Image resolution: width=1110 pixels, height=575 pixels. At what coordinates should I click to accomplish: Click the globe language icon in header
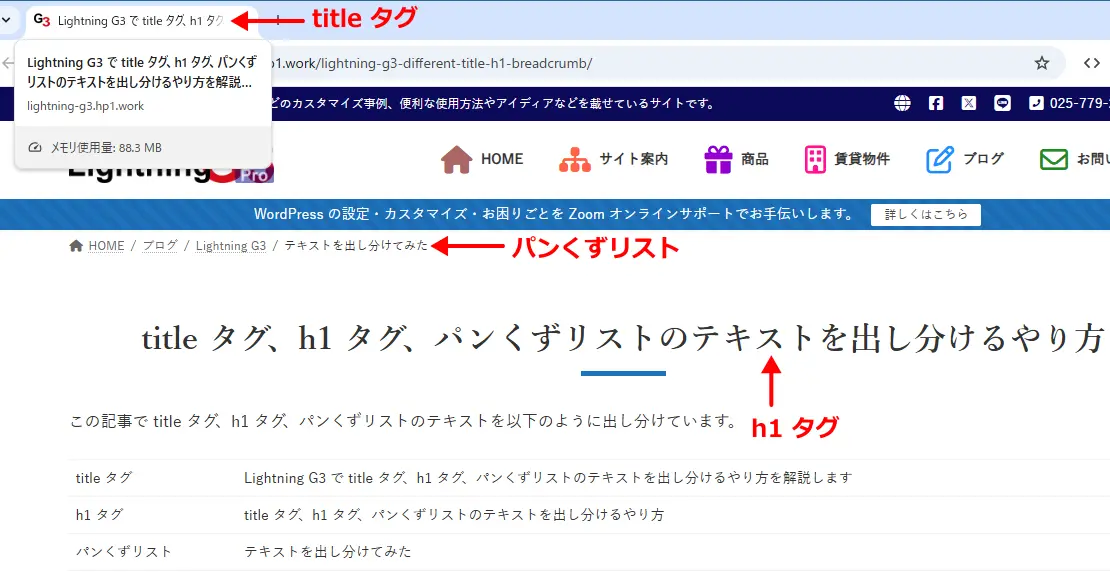pyautogui.click(x=902, y=103)
